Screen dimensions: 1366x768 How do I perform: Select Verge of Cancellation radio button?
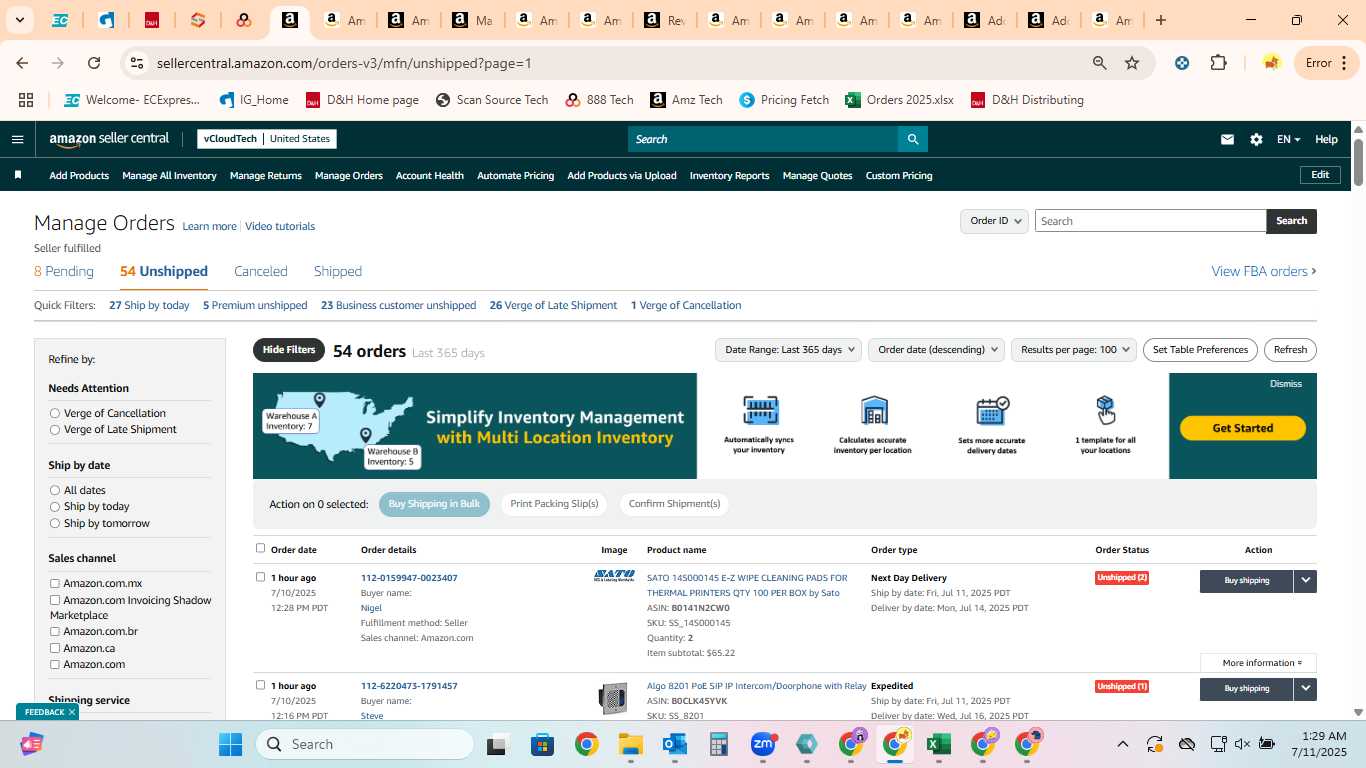[x=55, y=413]
